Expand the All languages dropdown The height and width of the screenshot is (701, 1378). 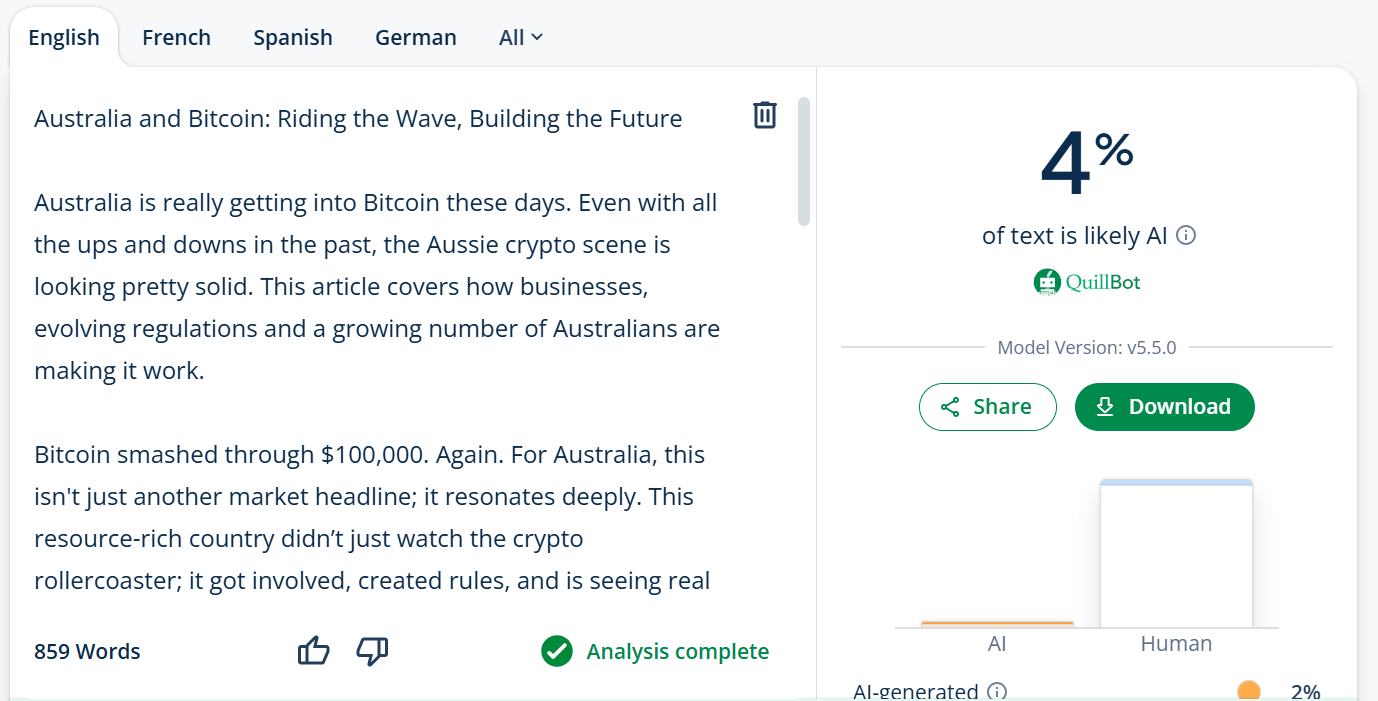tap(521, 38)
